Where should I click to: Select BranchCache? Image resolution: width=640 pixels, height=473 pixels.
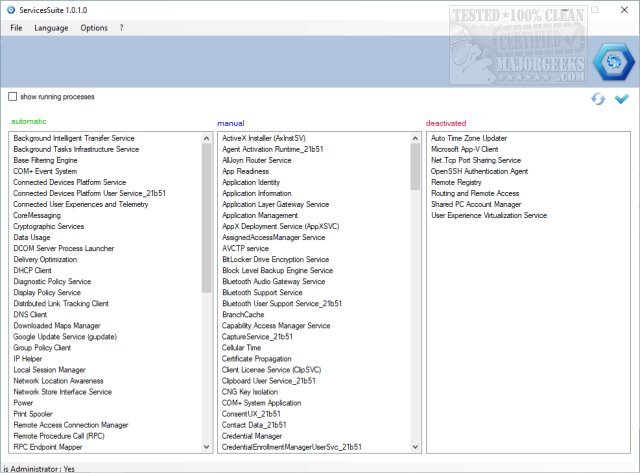243,315
